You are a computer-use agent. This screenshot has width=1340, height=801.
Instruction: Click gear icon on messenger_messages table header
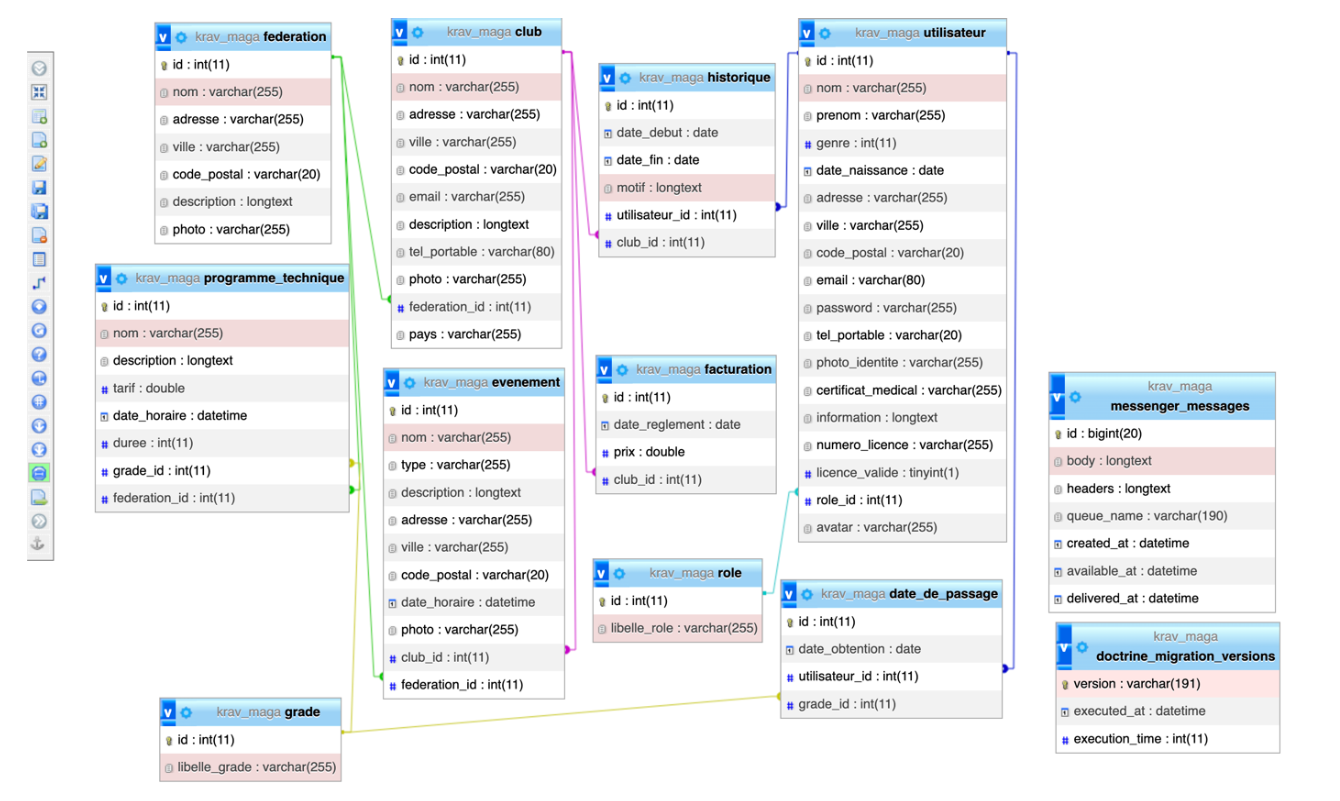pos(1075,397)
